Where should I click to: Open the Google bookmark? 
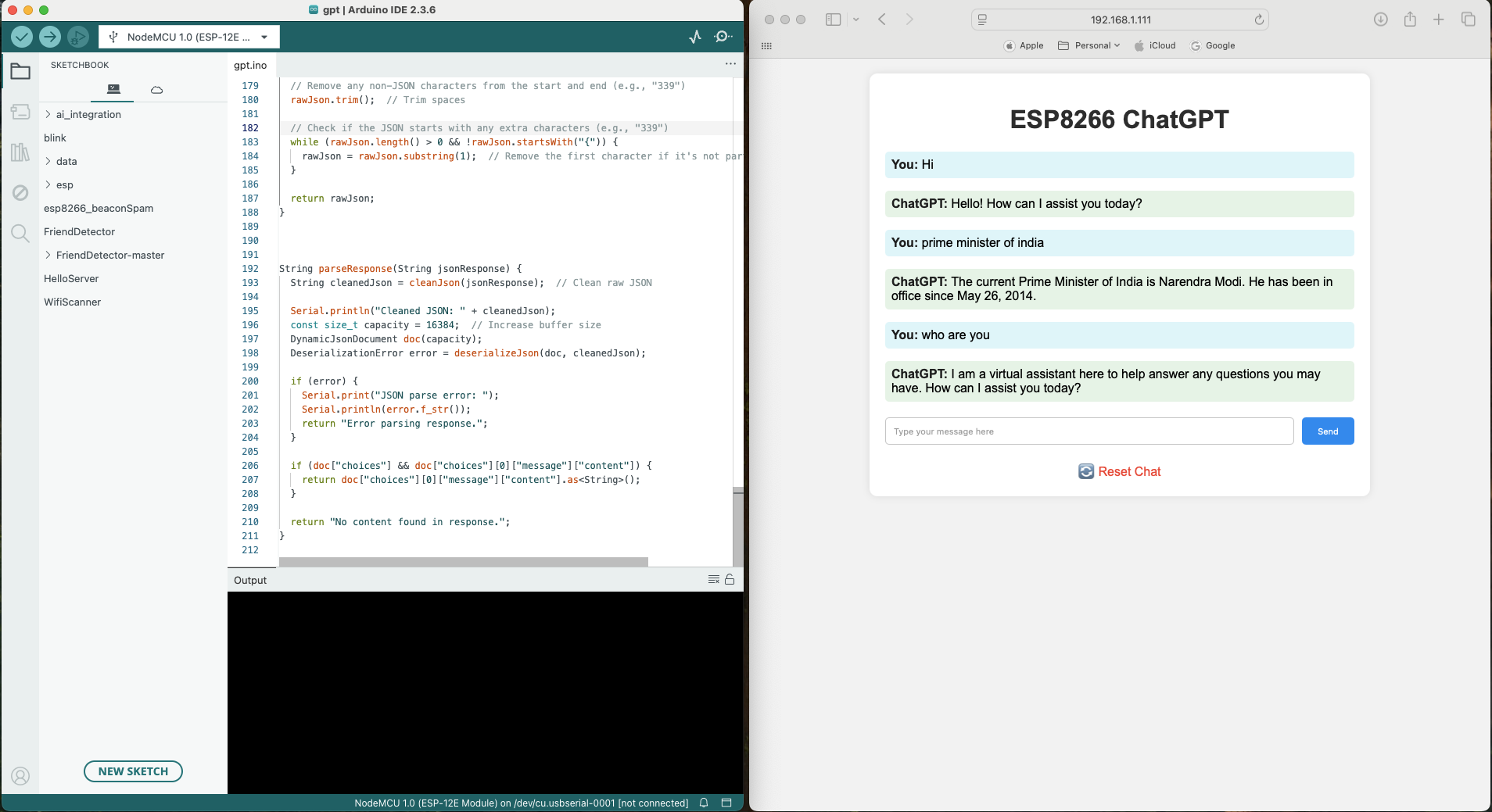[x=1213, y=45]
